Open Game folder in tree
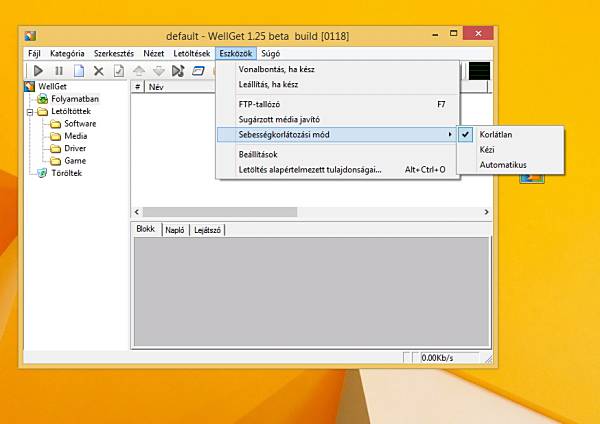The width and height of the screenshot is (600, 424). tap(75, 160)
